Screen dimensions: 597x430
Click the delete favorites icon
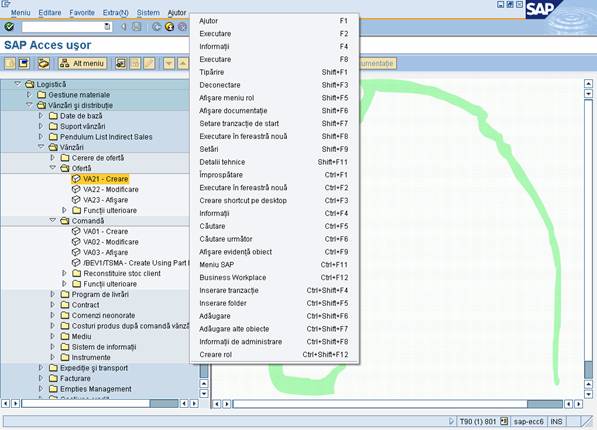(135, 63)
